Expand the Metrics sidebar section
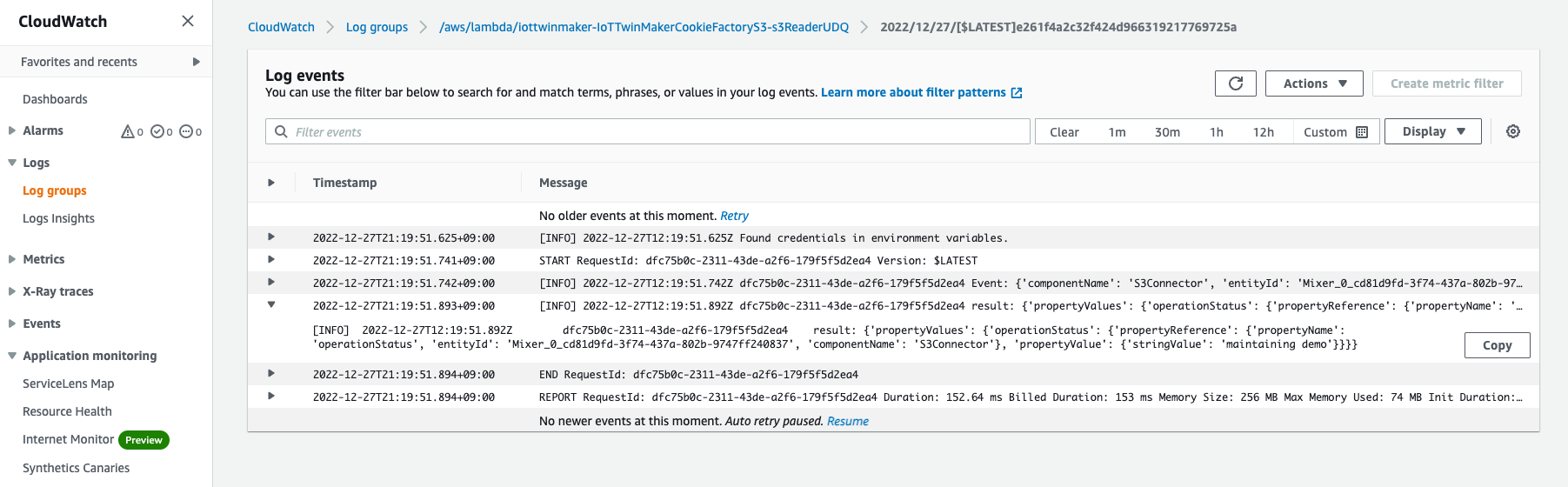 12,259
